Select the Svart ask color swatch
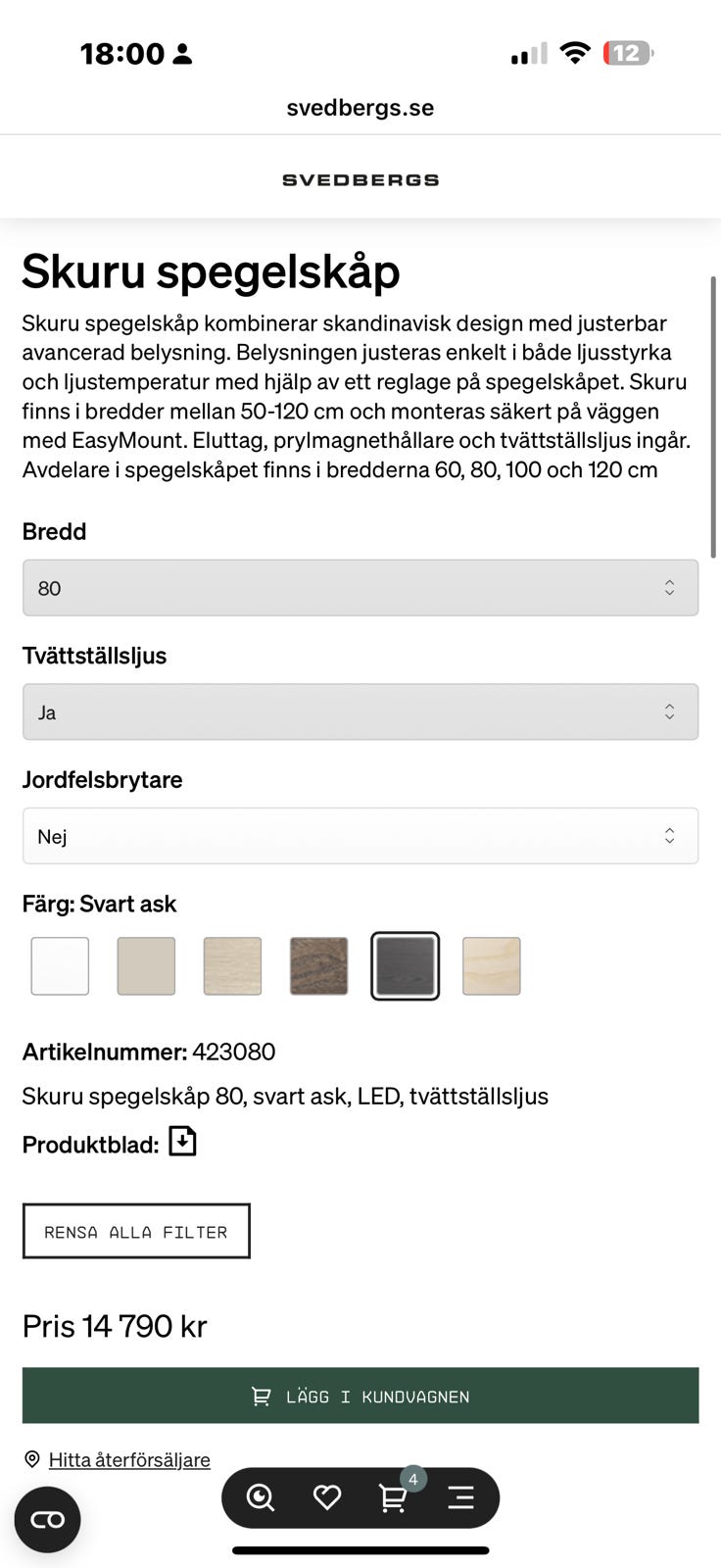The height and width of the screenshot is (1568, 721). [x=405, y=965]
